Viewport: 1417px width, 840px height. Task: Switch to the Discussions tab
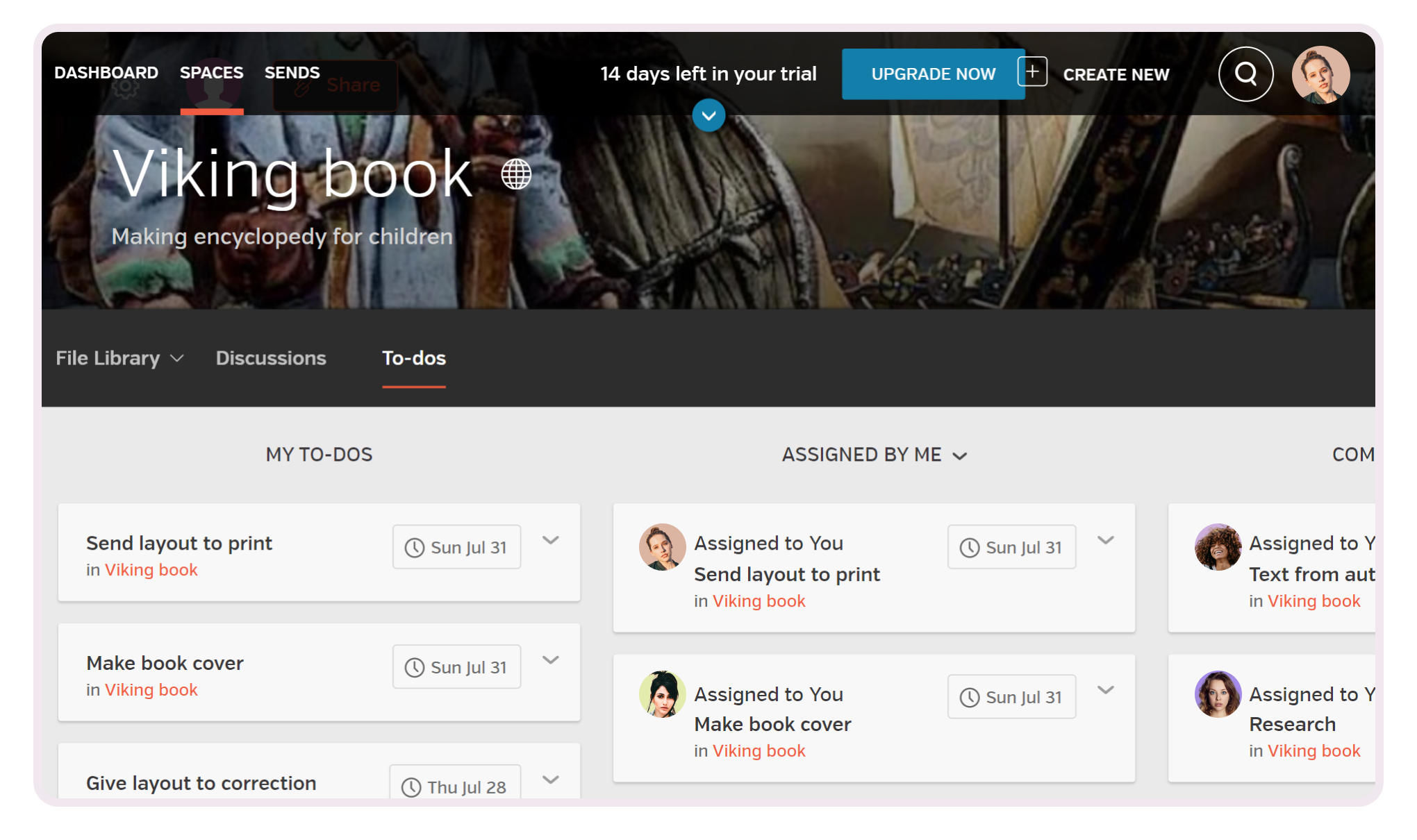pos(271,358)
